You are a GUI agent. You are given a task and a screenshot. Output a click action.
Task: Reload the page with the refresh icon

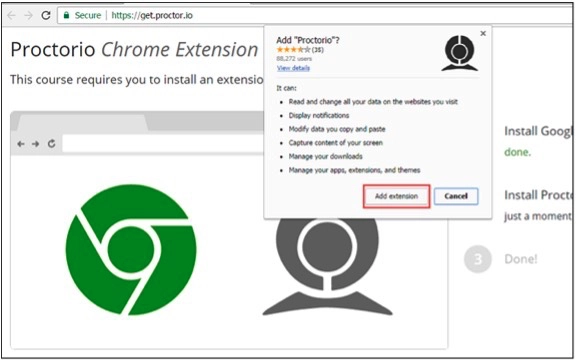pyautogui.click(x=46, y=15)
